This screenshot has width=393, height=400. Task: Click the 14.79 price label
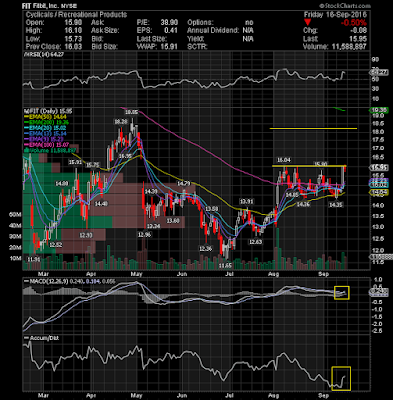coord(183,183)
